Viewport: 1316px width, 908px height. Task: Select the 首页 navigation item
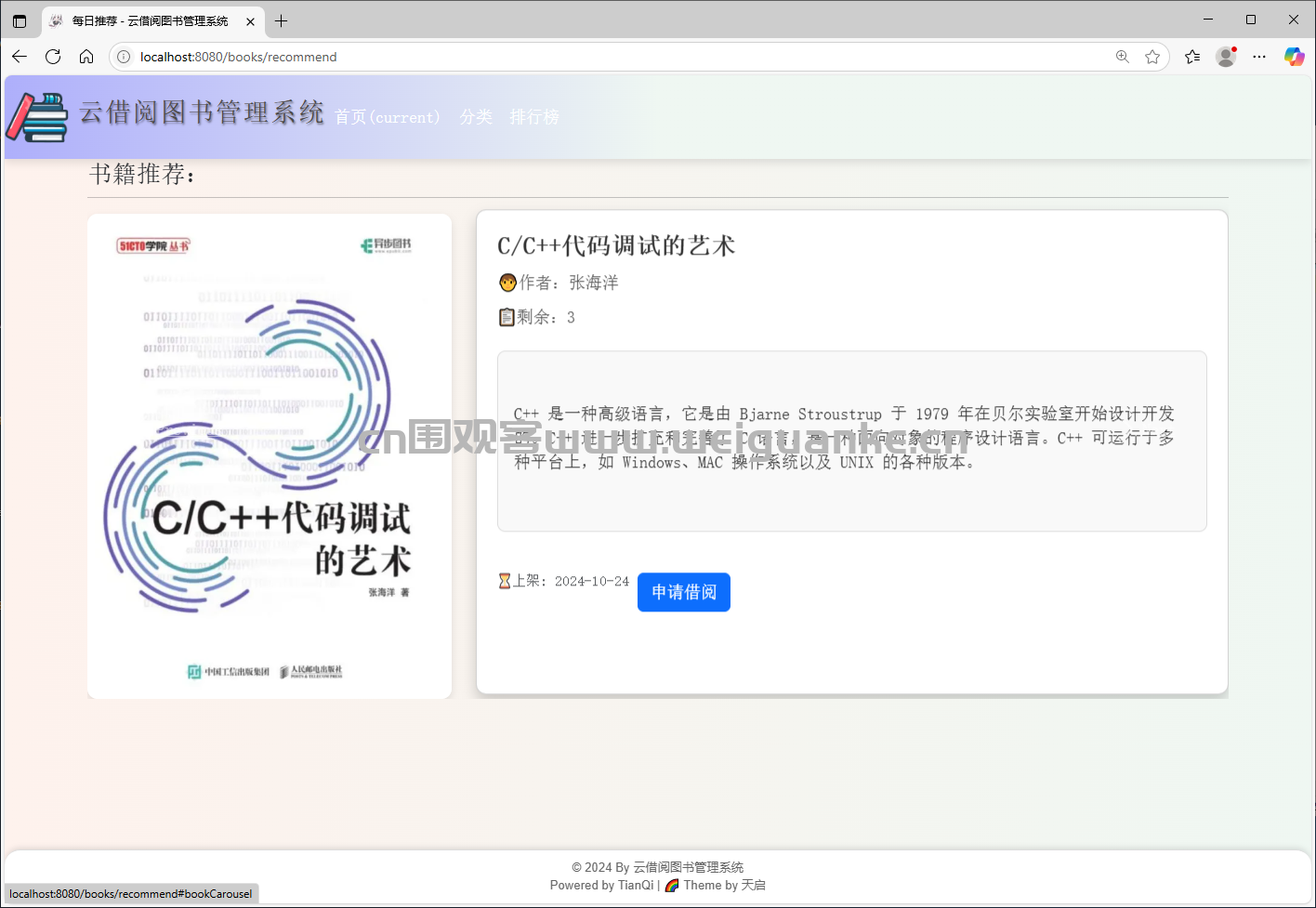point(387,117)
